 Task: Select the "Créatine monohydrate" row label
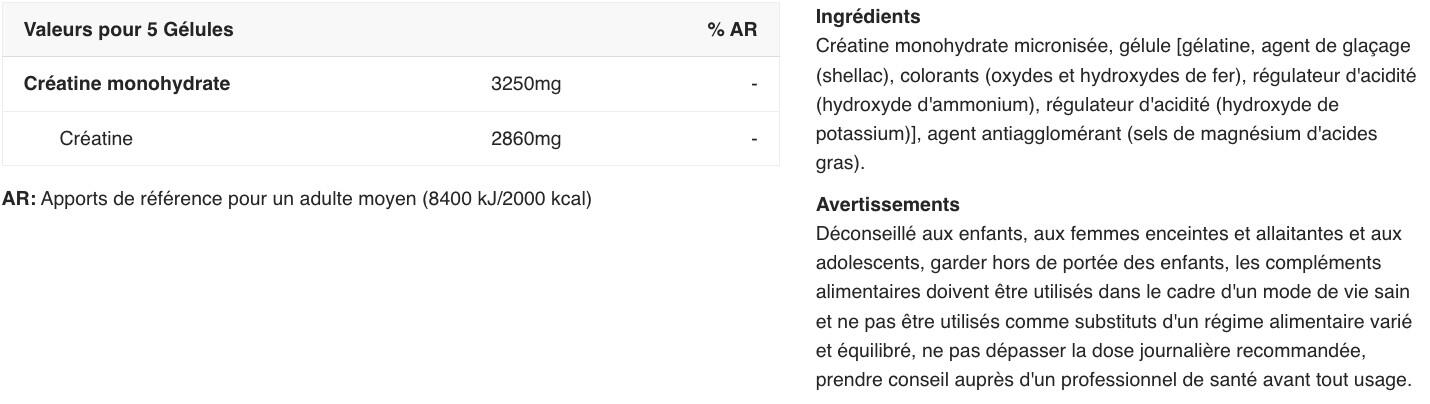coord(127,84)
